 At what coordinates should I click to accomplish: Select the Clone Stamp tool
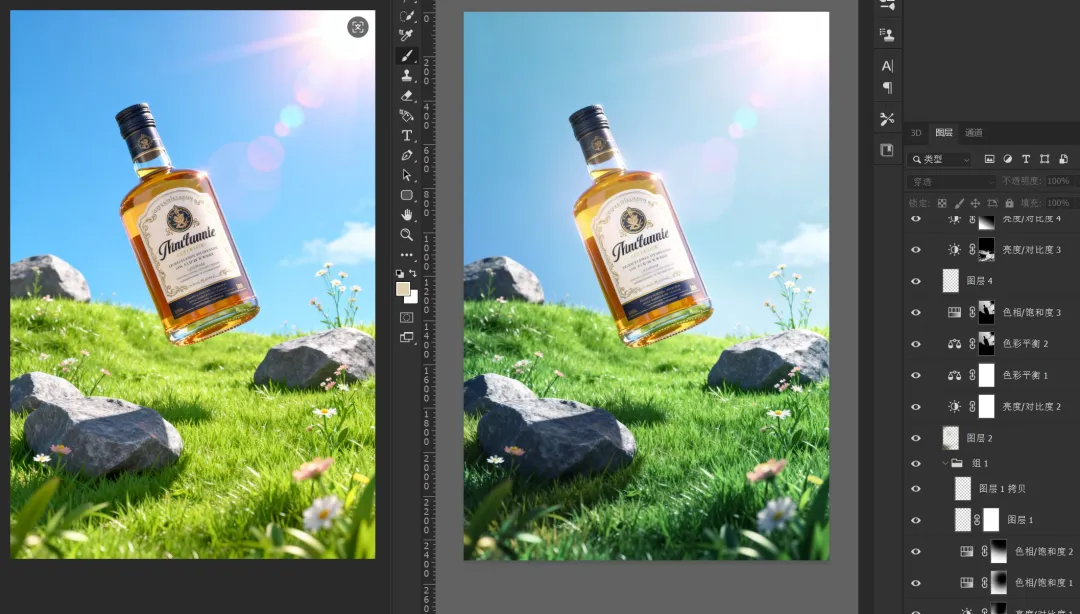[x=407, y=76]
